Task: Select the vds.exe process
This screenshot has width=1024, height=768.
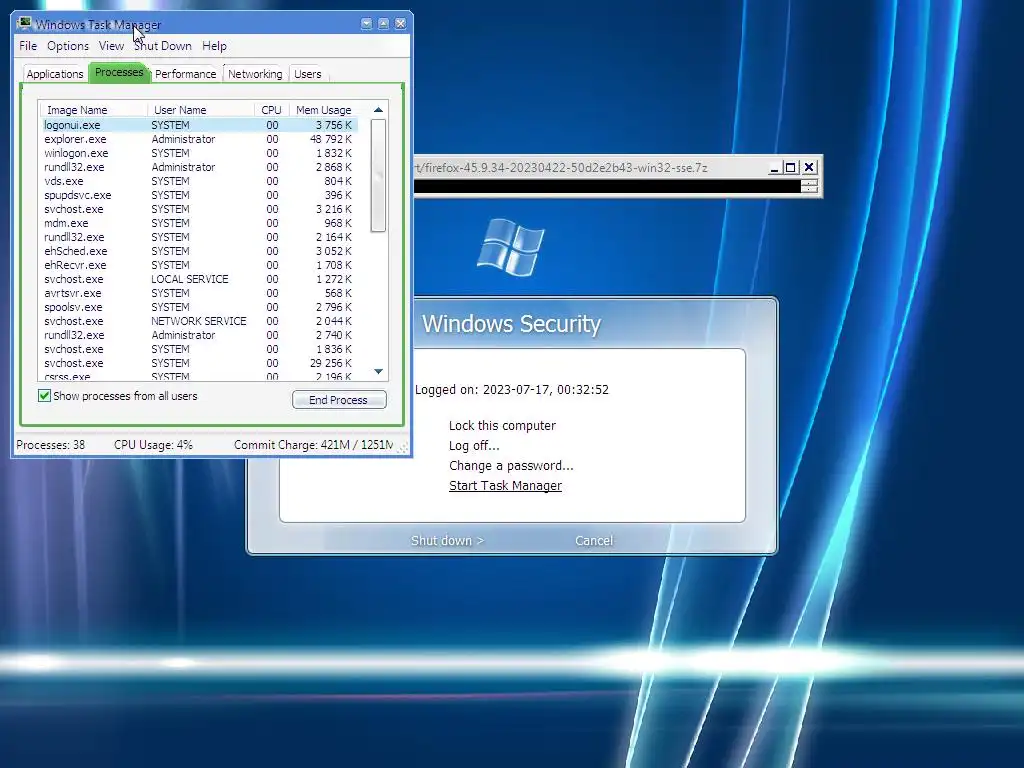Action: click(x=199, y=181)
